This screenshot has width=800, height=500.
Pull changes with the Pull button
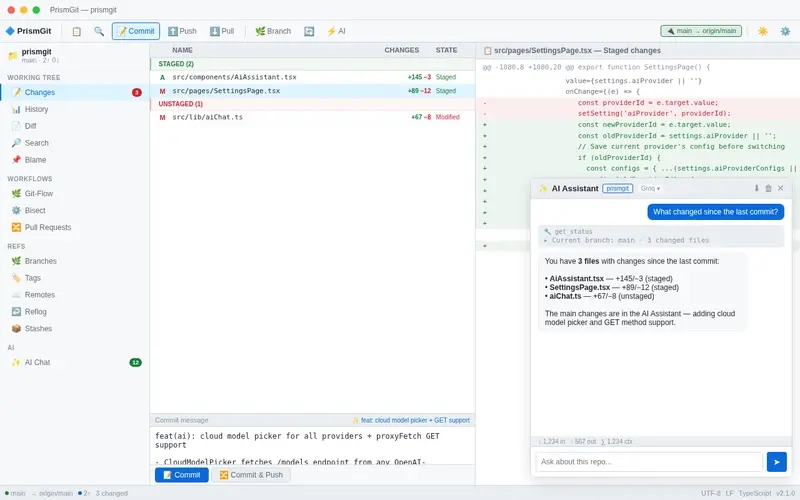222,31
